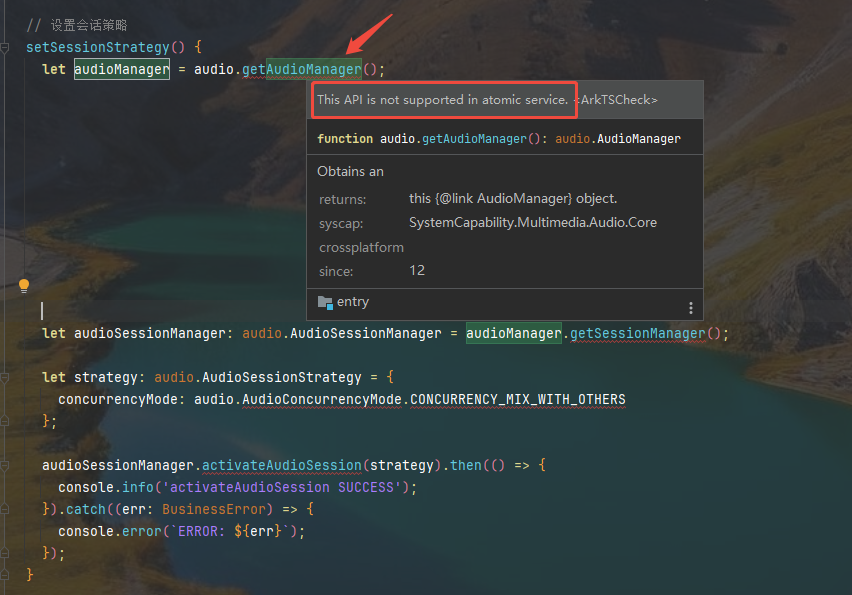Click getAudioManager call in the code
This screenshot has width=852, height=595.
[x=302, y=70]
